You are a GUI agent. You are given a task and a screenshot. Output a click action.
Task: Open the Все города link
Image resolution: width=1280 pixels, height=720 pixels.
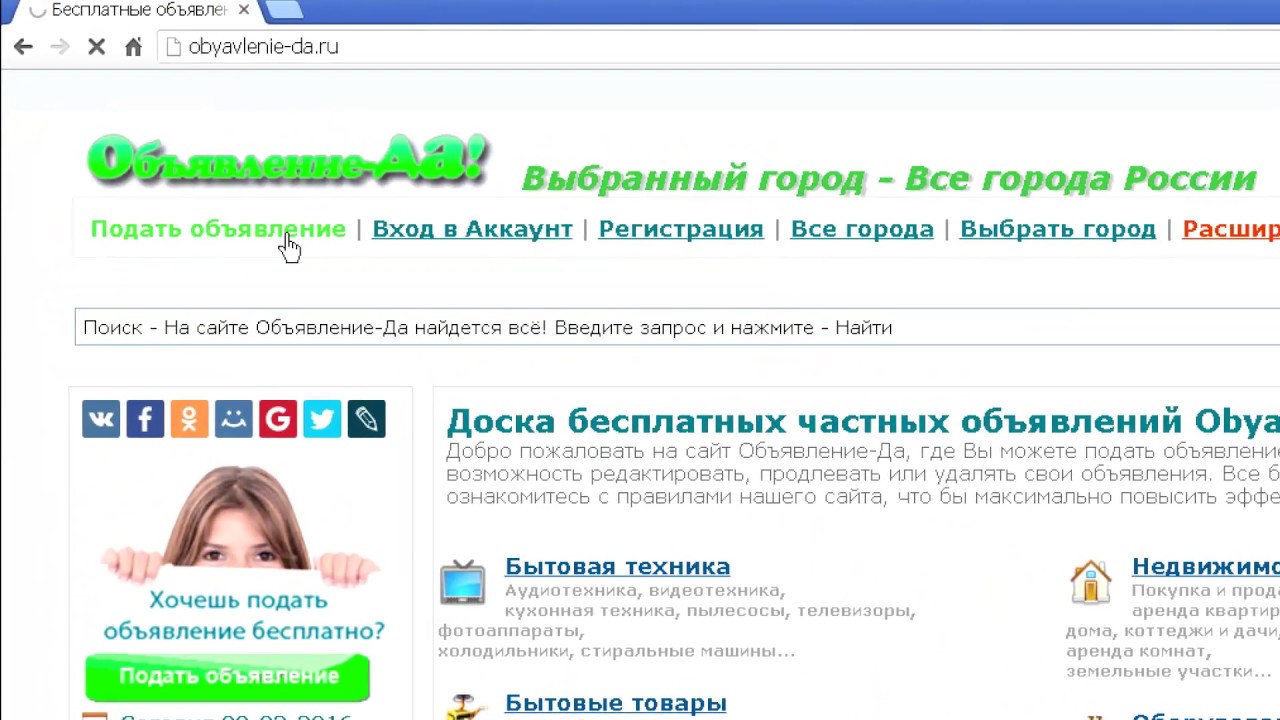[x=862, y=229]
